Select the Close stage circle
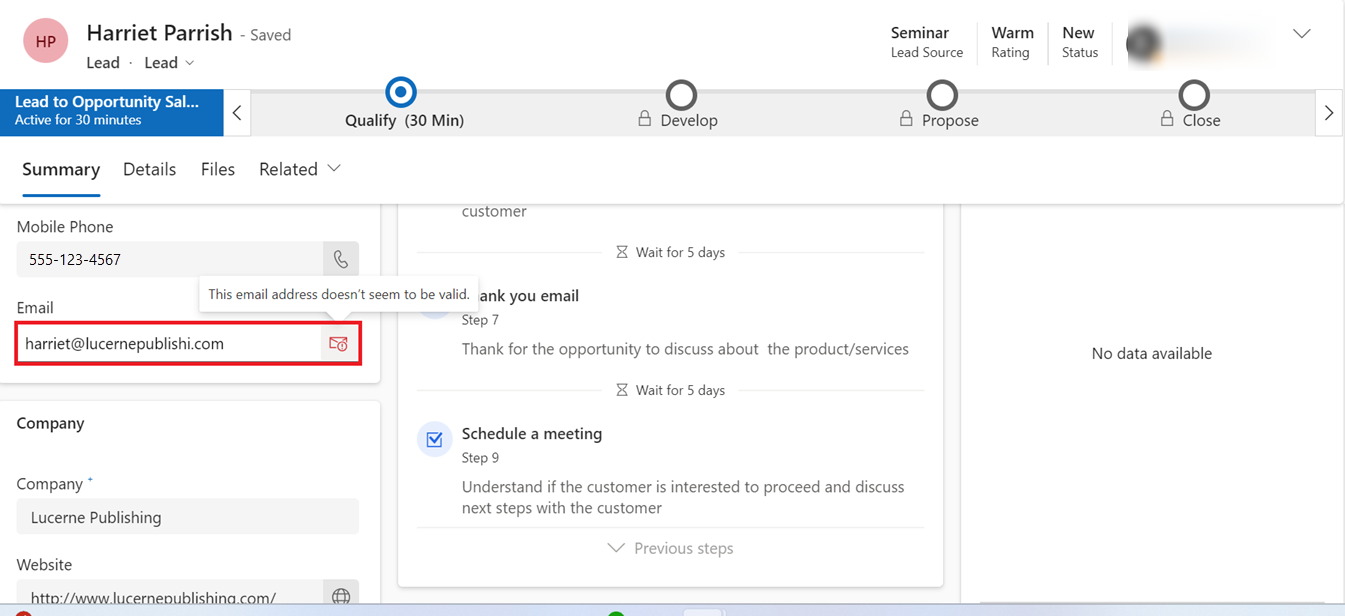The width and height of the screenshot is (1345, 616). tap(1194, 95)
